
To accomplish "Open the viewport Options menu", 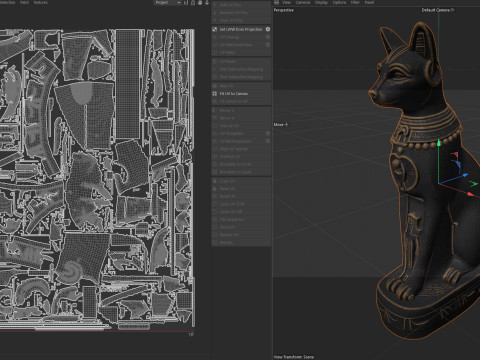I will click(339, 2).
